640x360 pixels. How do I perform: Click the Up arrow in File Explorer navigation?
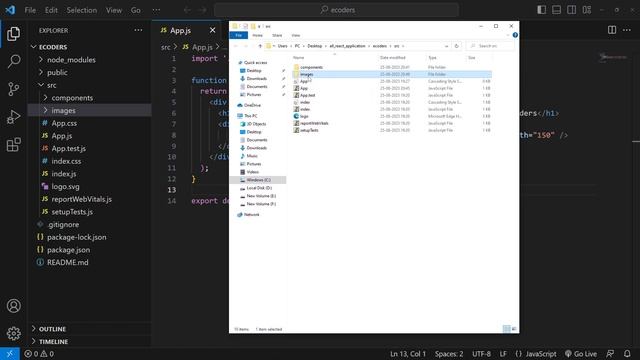[260, 46]
